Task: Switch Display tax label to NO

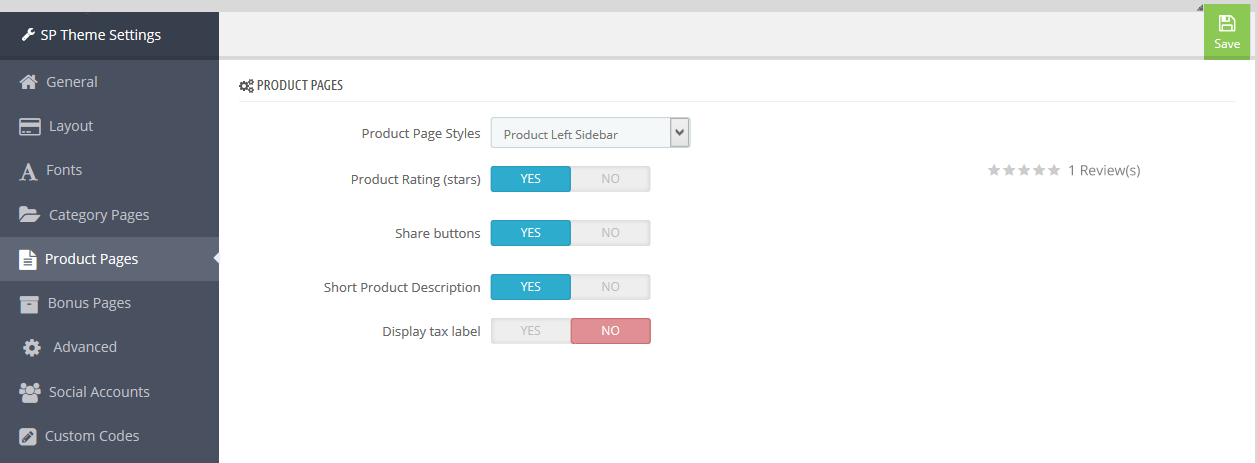Action: pyautogui.click(x=610, y=331)
